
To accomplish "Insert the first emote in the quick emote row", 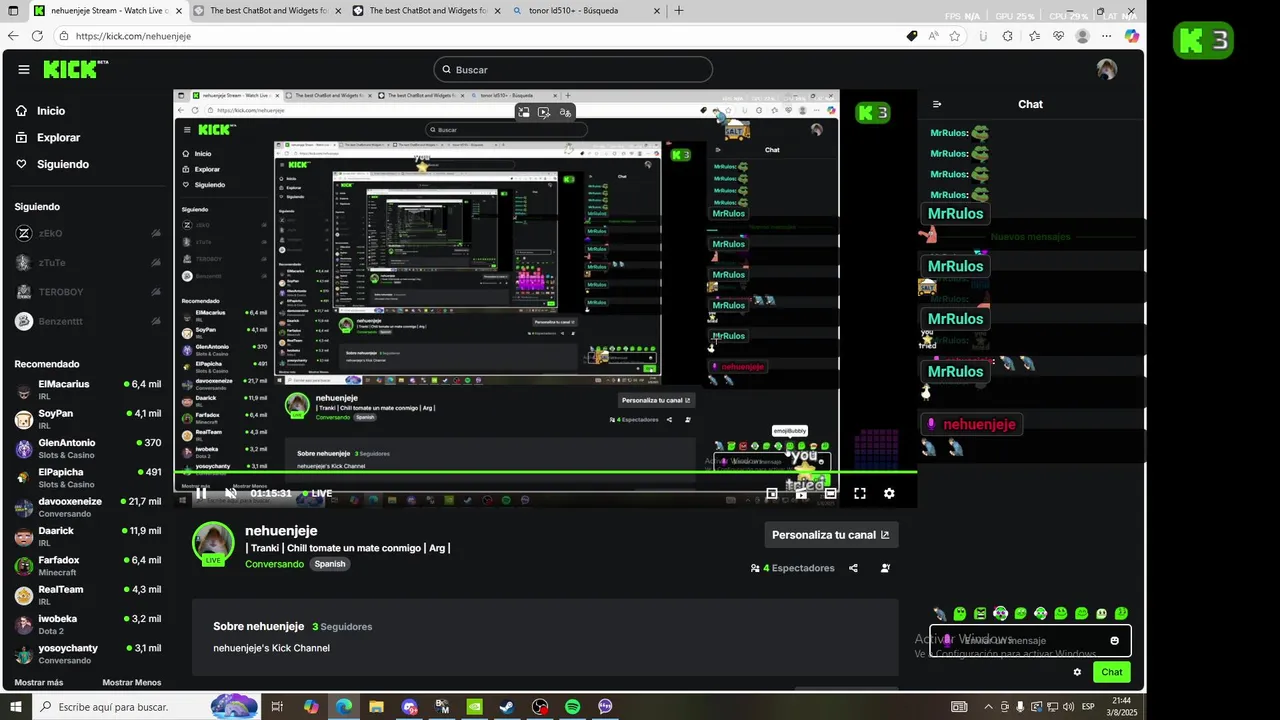I will click(939, 614).
